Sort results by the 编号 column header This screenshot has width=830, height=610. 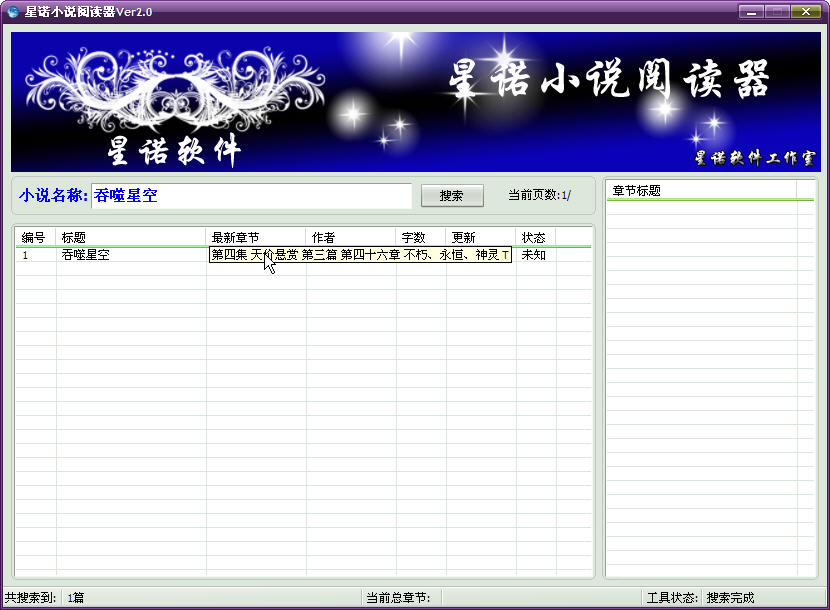(x=35, y=238)
